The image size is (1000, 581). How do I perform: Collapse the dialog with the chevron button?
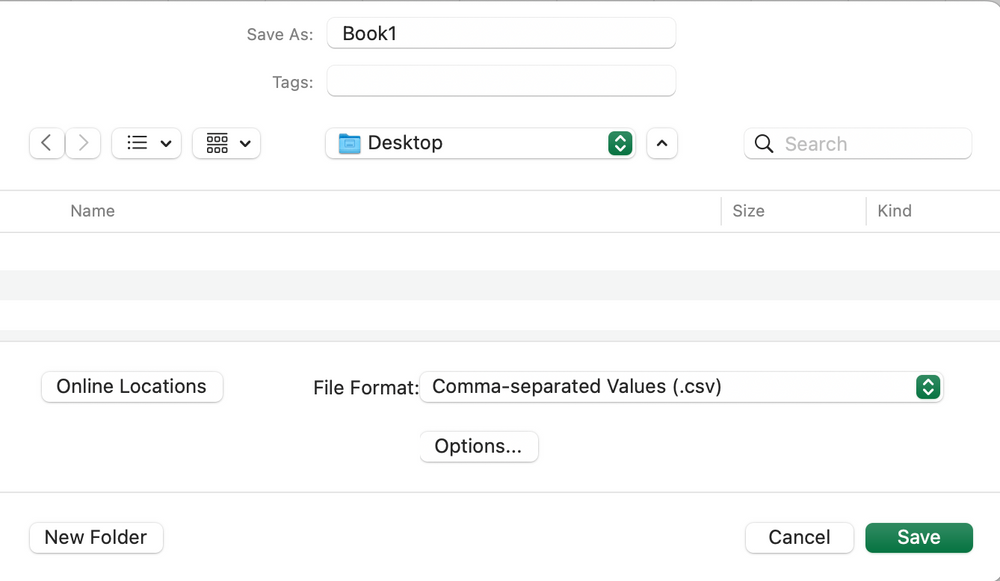(662, 143)
